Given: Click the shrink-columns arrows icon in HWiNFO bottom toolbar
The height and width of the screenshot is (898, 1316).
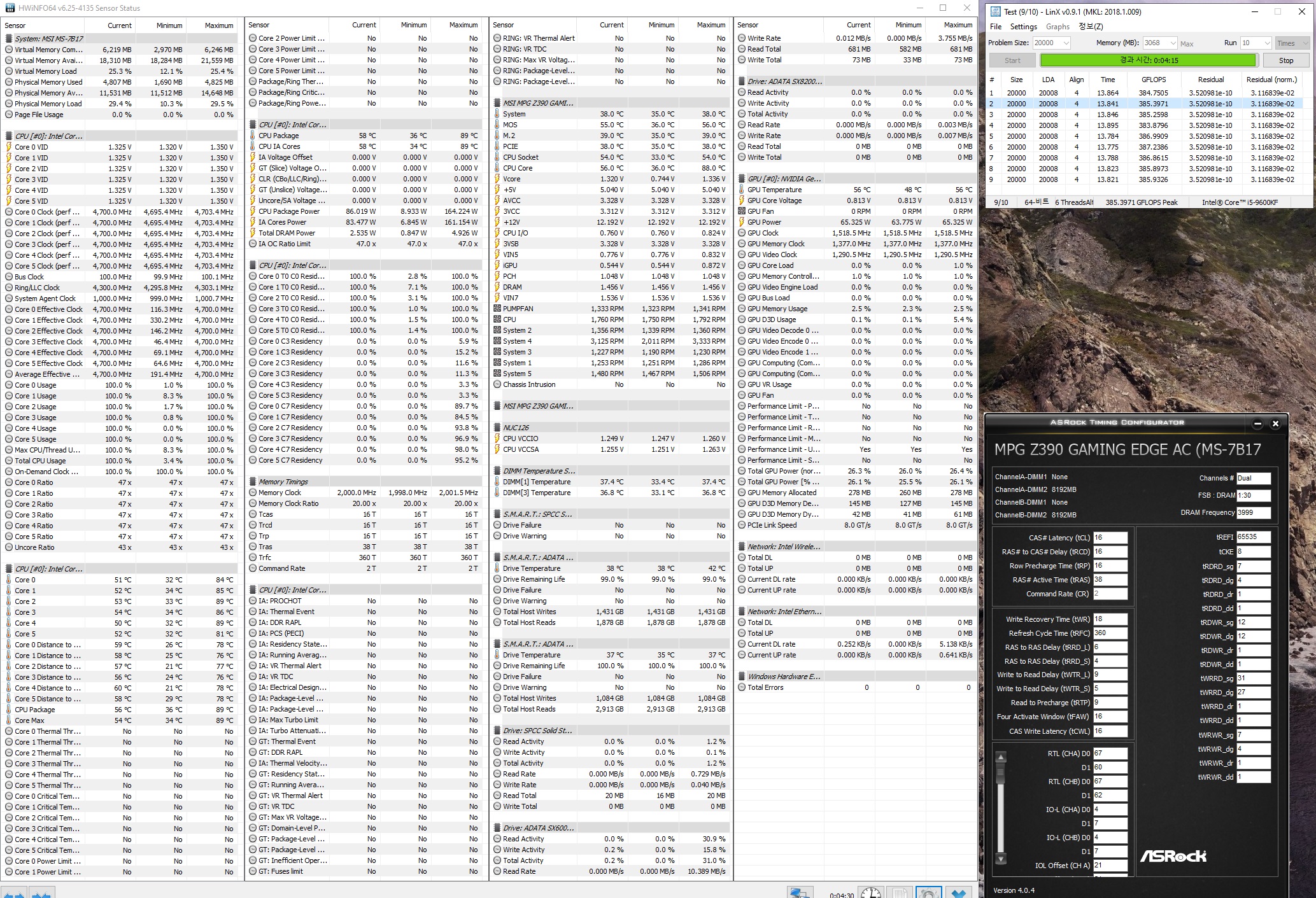Looking at the screenshot, I should pos(41,894).
